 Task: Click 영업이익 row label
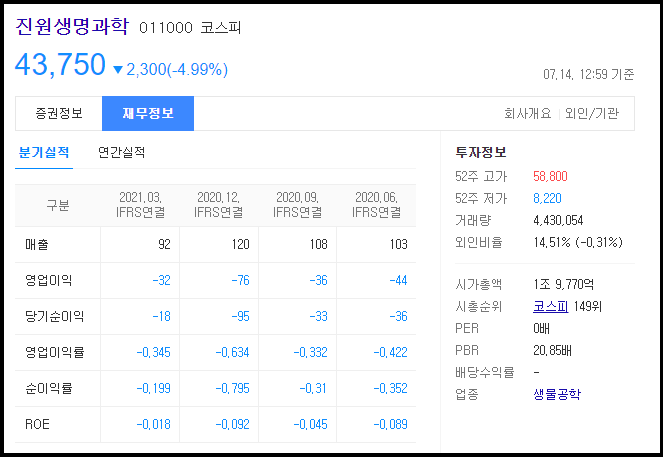click(x=49, y=280)
